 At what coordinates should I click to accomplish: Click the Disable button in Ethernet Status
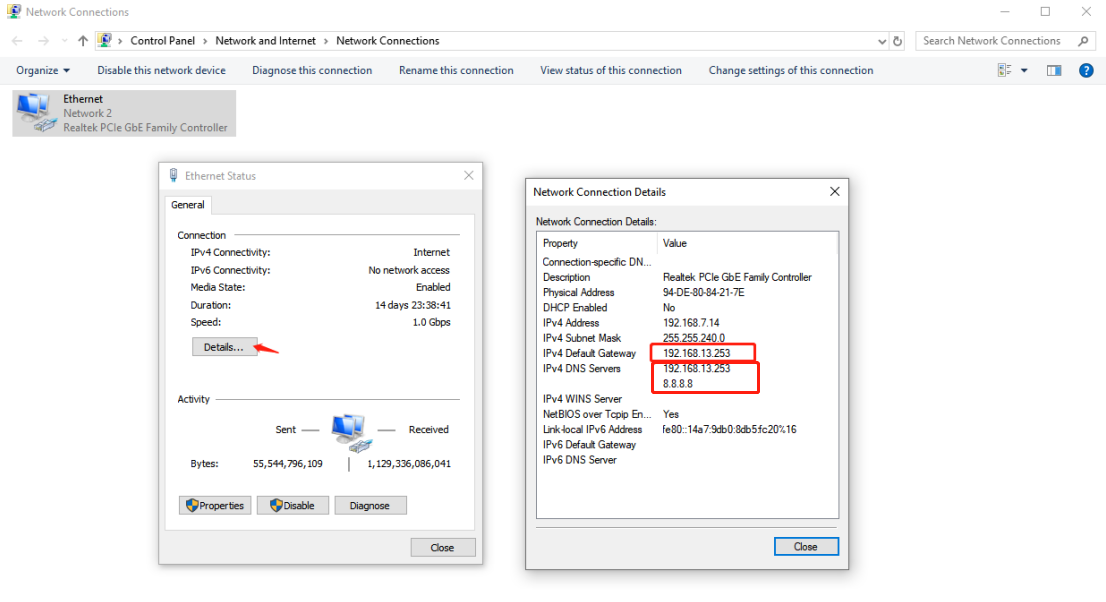click(x=293, y=505)
